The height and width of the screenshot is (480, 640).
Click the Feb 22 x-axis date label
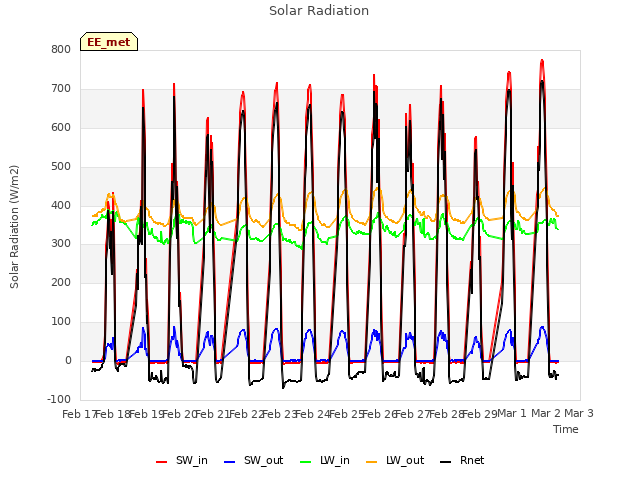point(247,414)
